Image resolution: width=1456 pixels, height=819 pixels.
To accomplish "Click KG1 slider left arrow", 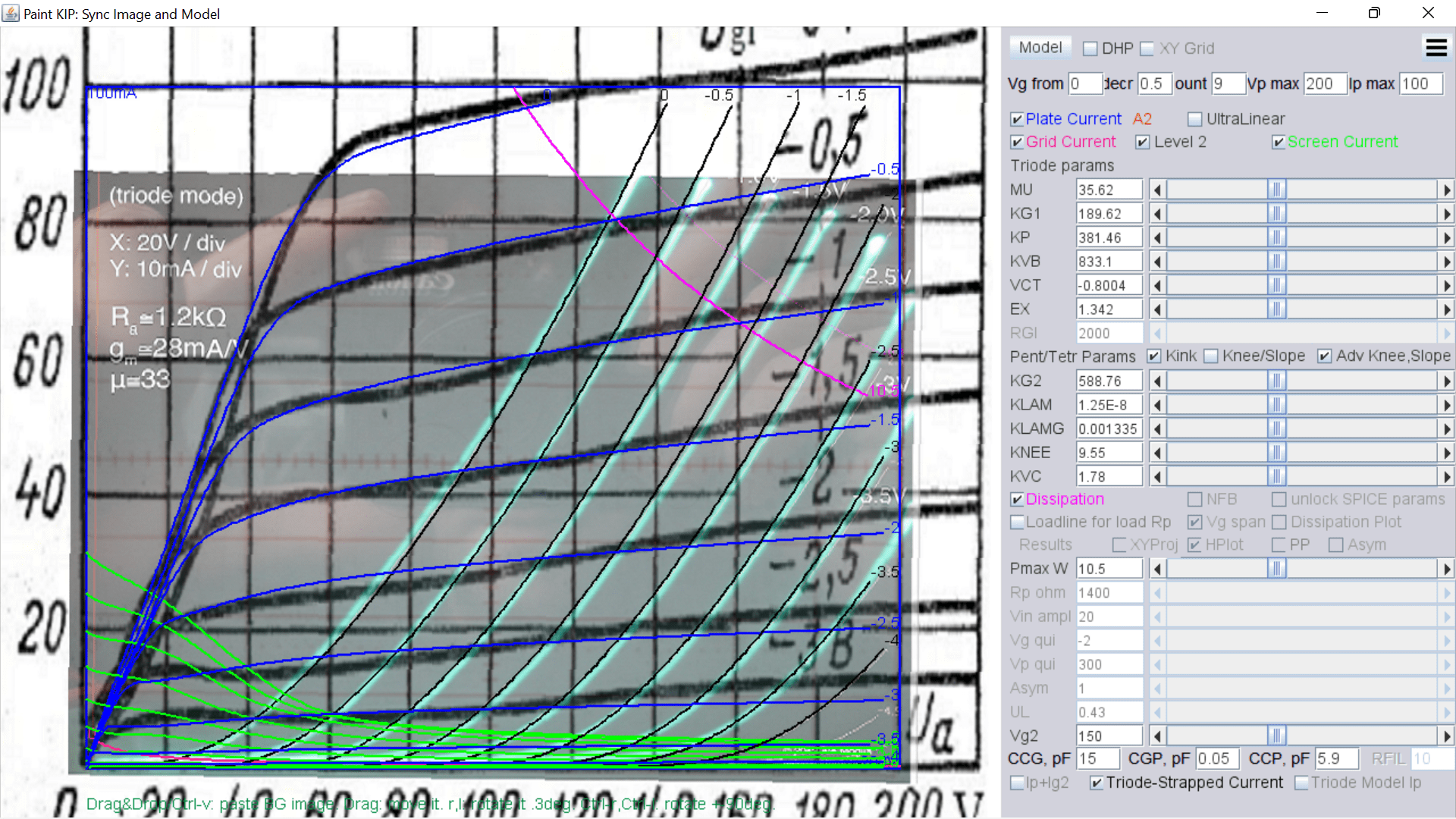I will point(1157,214).
